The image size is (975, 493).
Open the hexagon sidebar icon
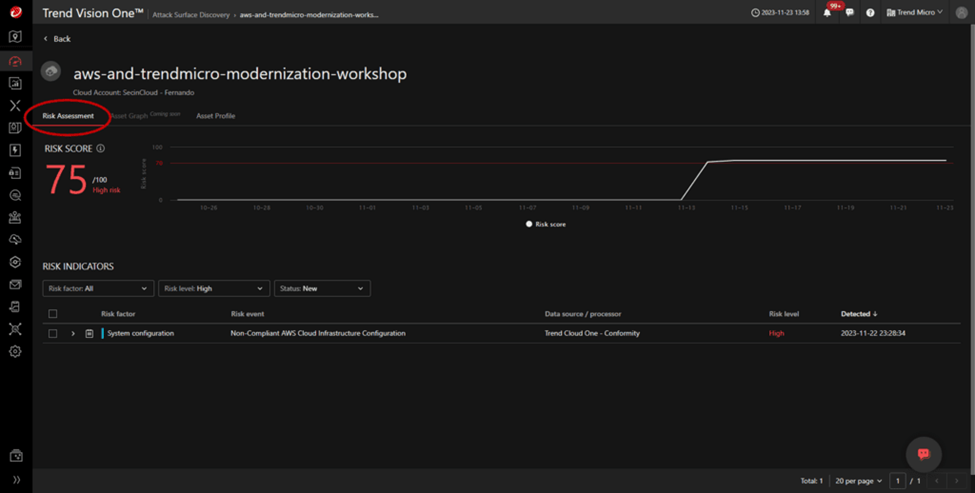16,262
